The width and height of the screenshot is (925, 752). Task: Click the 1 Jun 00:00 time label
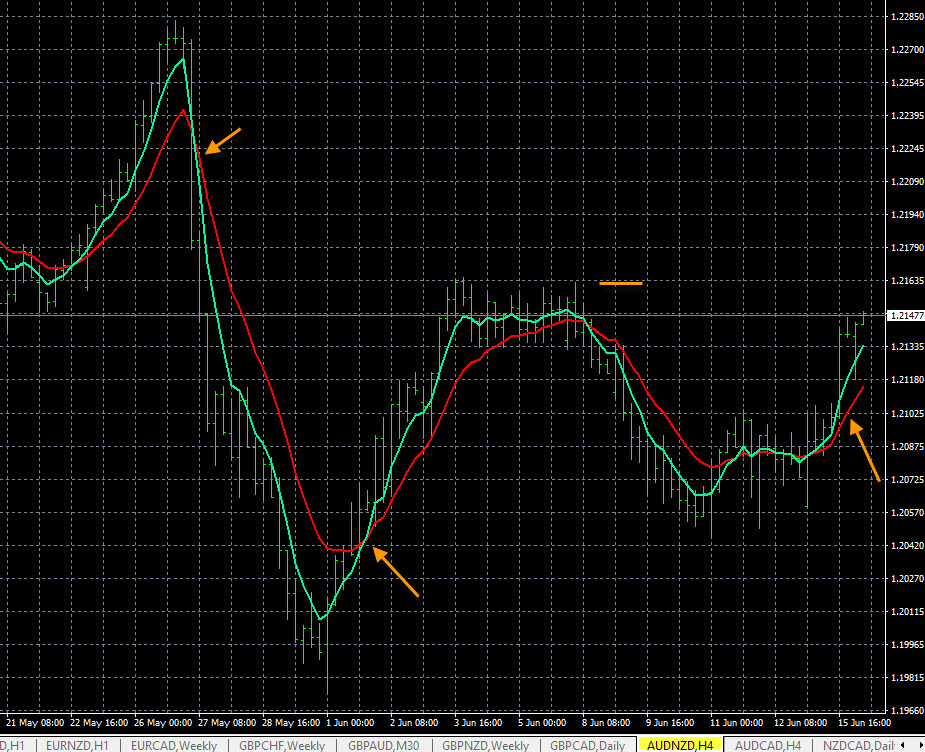(350, 723)
